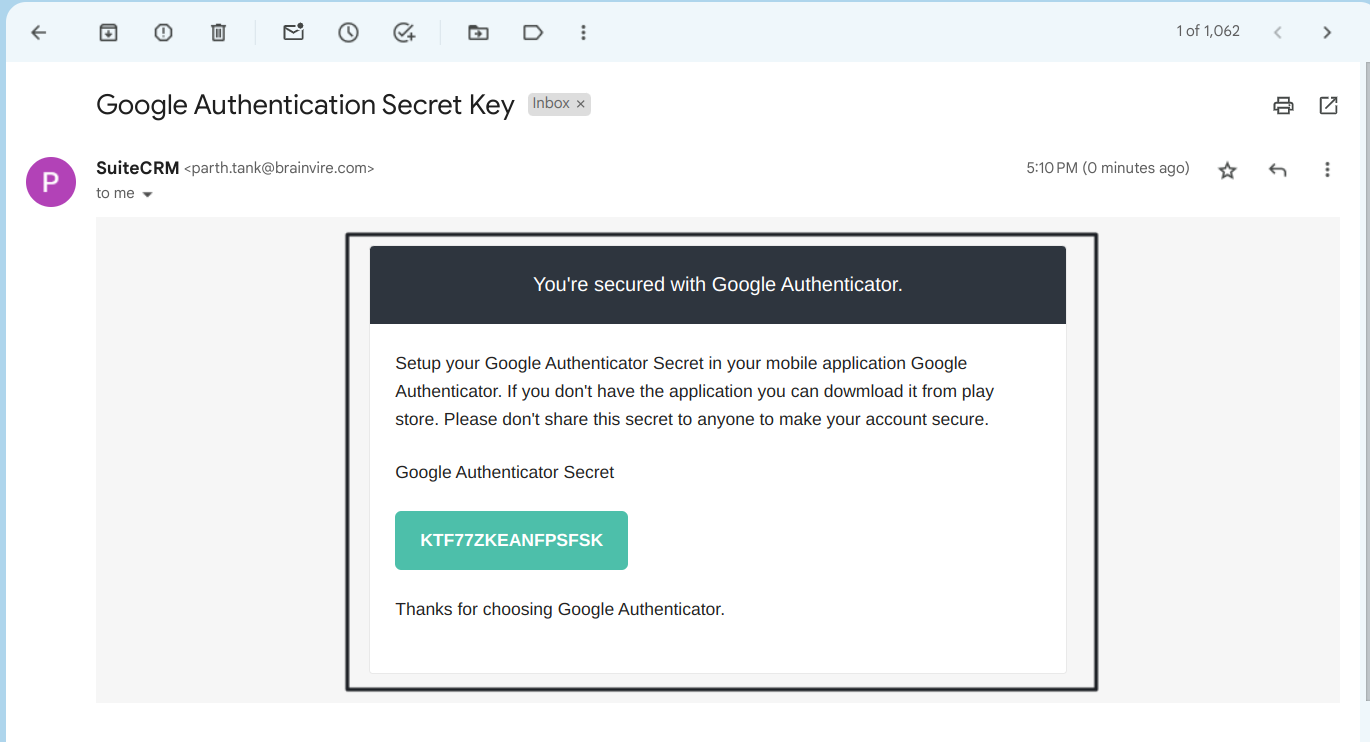
Task: Star the SuiteCRM message
Action: click(1227, 170)
